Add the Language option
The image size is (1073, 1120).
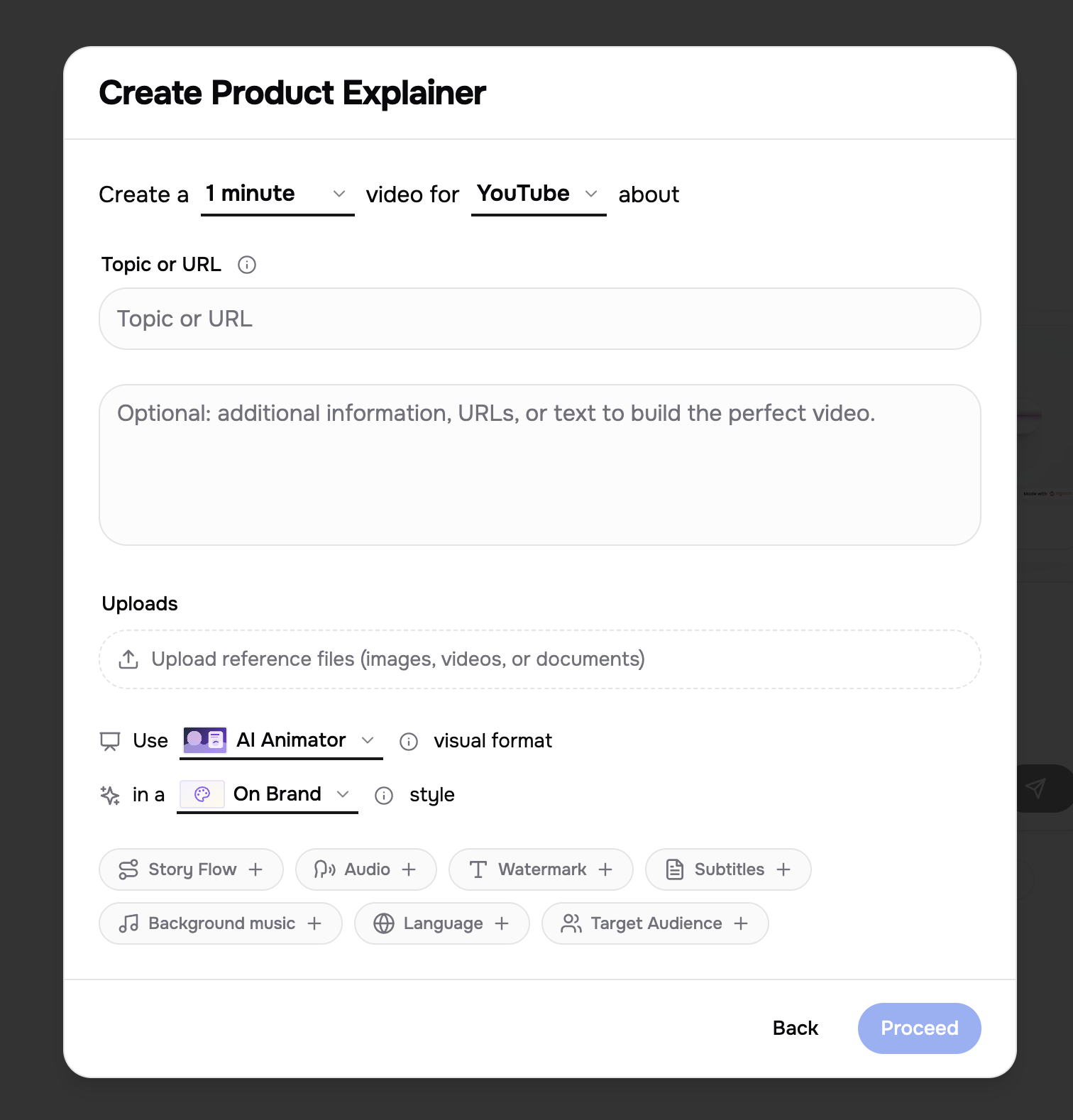coord(441,923)
